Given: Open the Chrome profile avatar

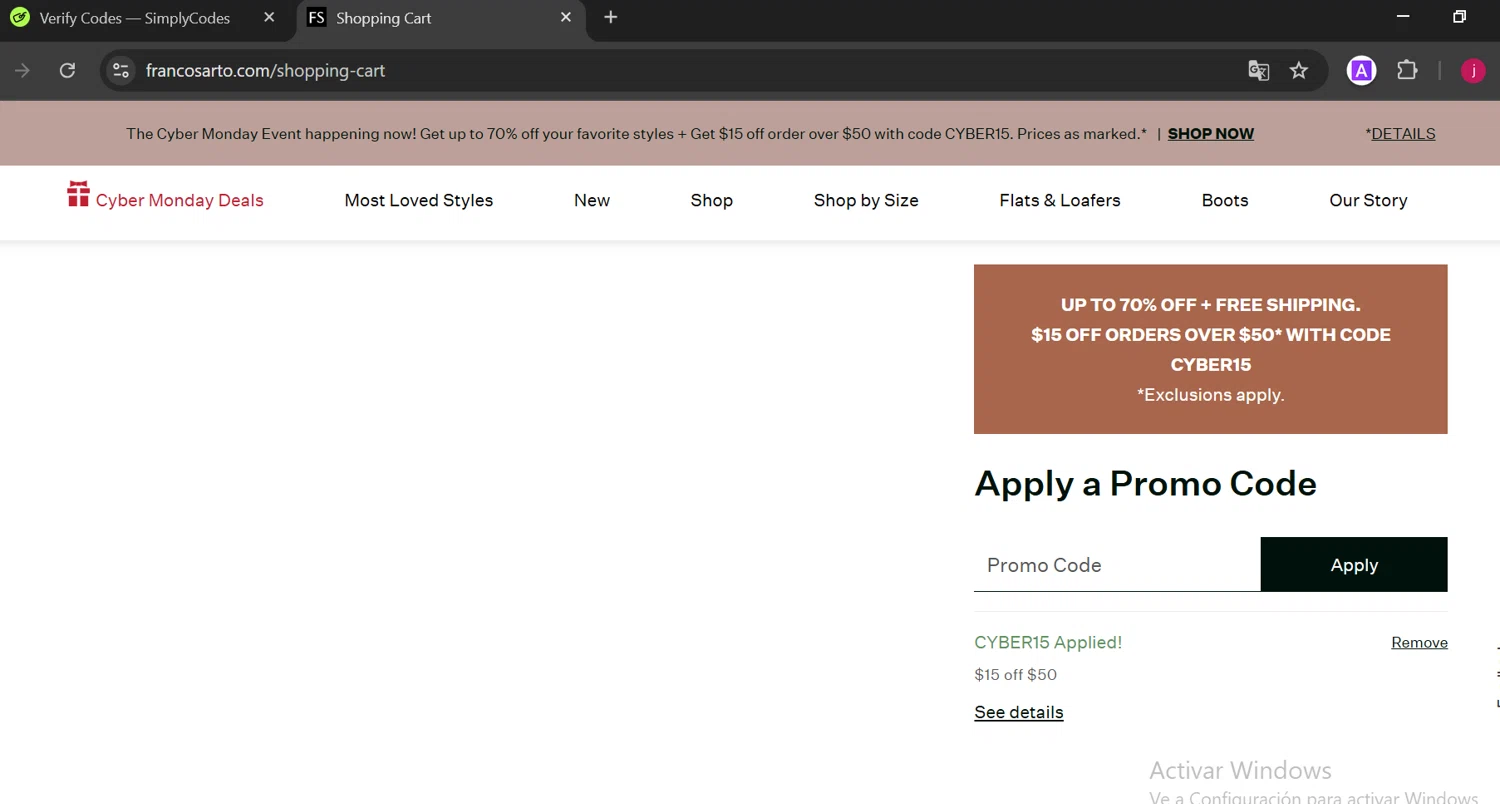Looking at the screenshot, I should (1473, 70).
